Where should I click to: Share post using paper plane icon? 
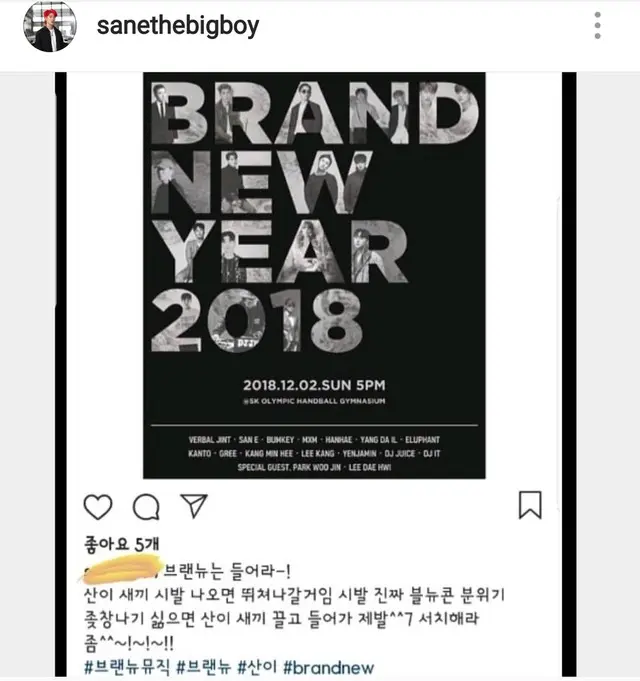click(x=194, y=506)
